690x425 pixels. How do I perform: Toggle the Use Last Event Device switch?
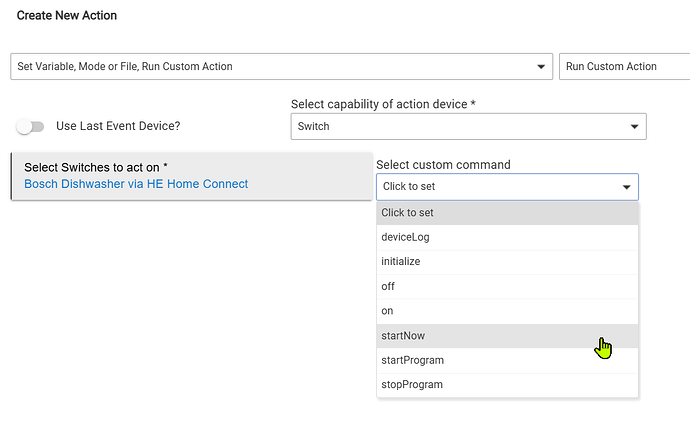[x=31, y=127]
